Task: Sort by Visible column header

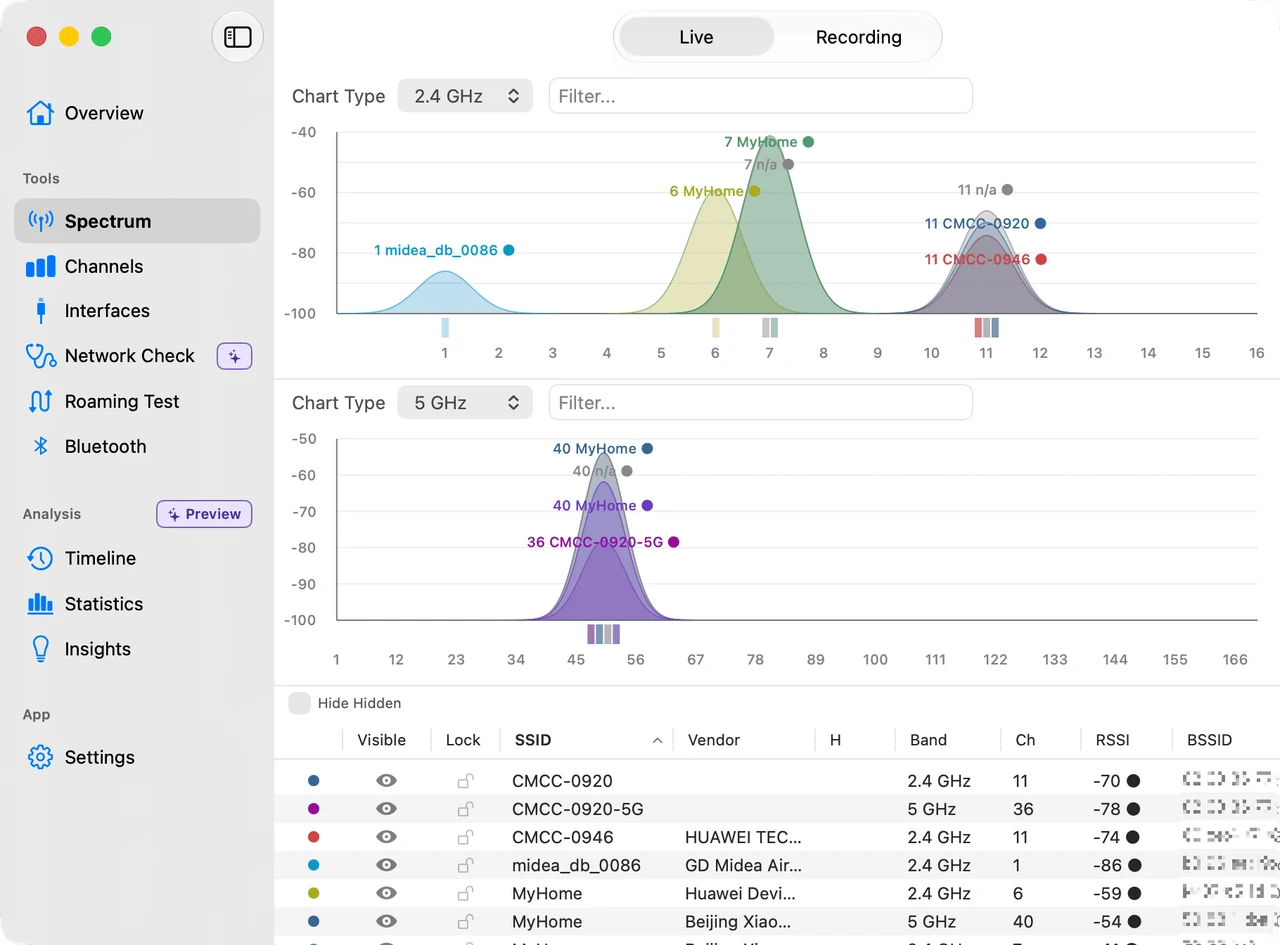Action: pos(381,740)
